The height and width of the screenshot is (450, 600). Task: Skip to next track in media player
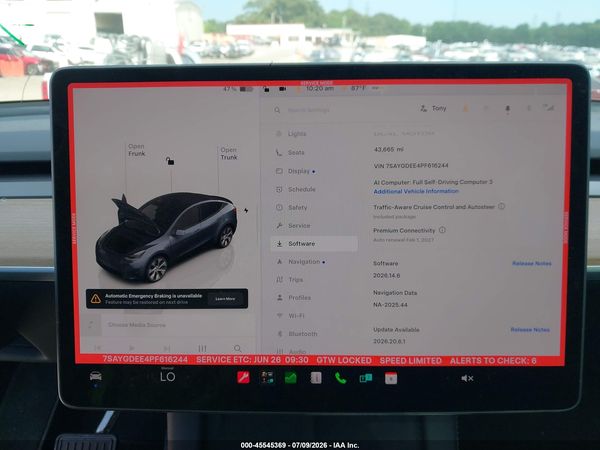tap(167, 348)
